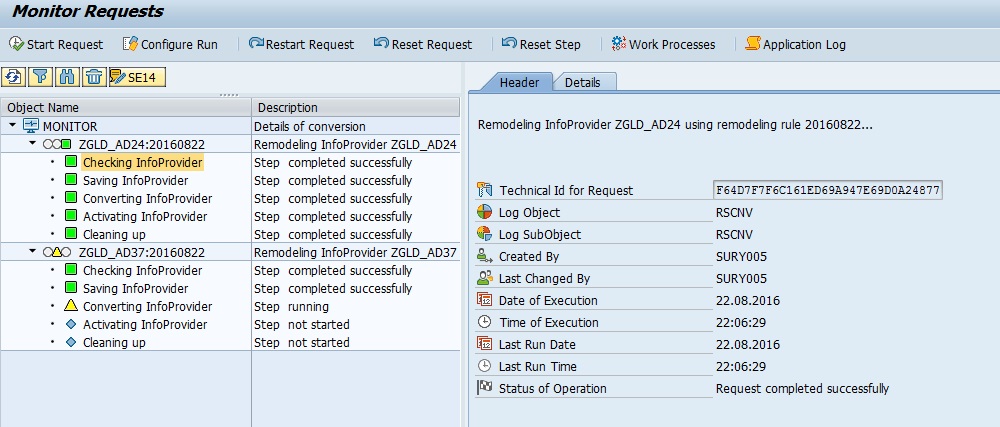Image resolution: width=1000 pixels, height=427 pixels.
Task: Collapse the MONITOR root node
Action: (12, 126)
